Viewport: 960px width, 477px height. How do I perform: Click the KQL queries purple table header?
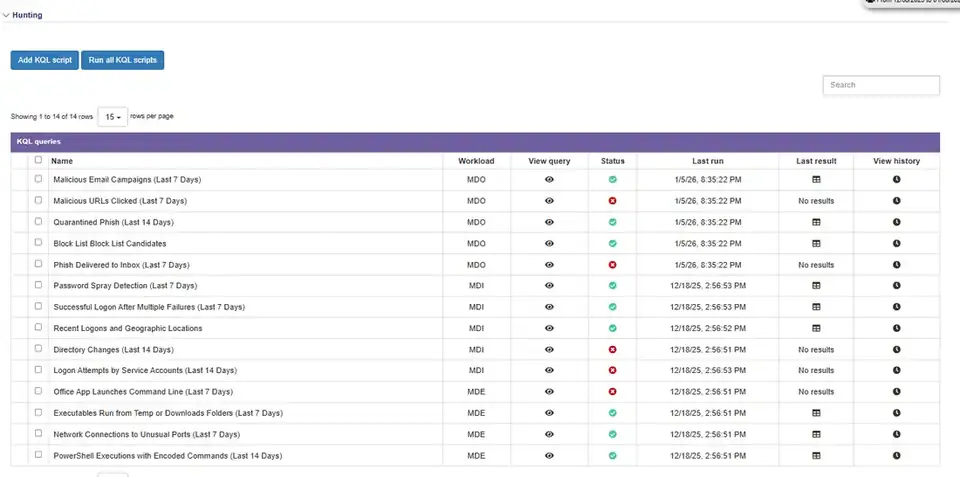click(475, 142)
